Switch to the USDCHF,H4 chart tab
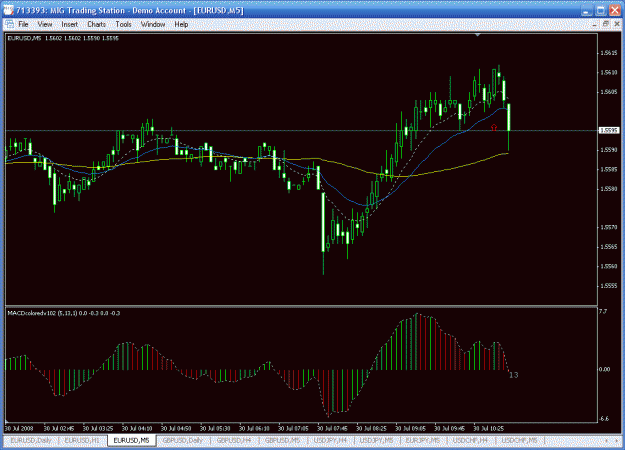The height and width of the screenshot is (450, 625). [x=470, y=440]
